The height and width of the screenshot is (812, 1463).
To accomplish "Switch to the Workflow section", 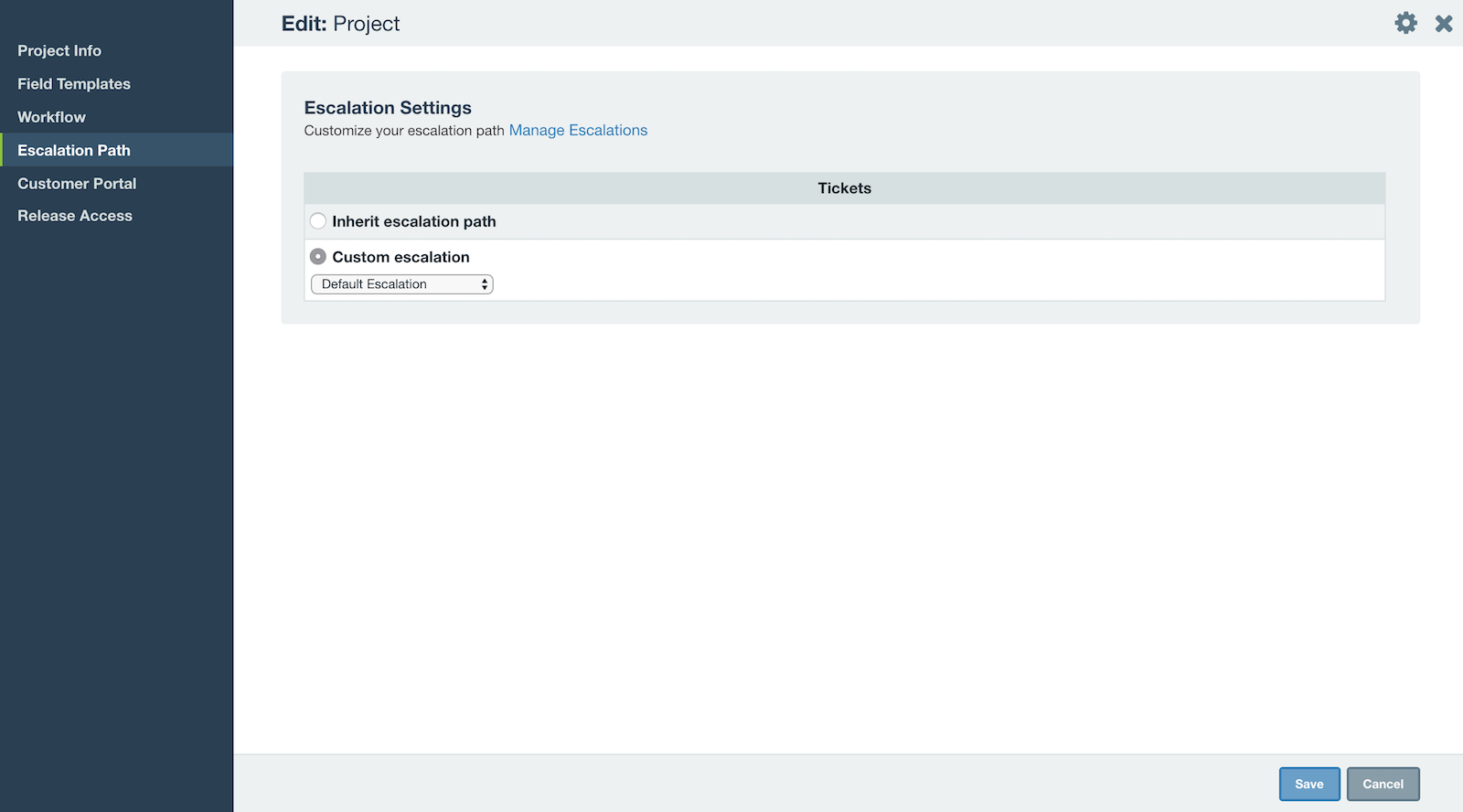I will [x=51, y=117].
